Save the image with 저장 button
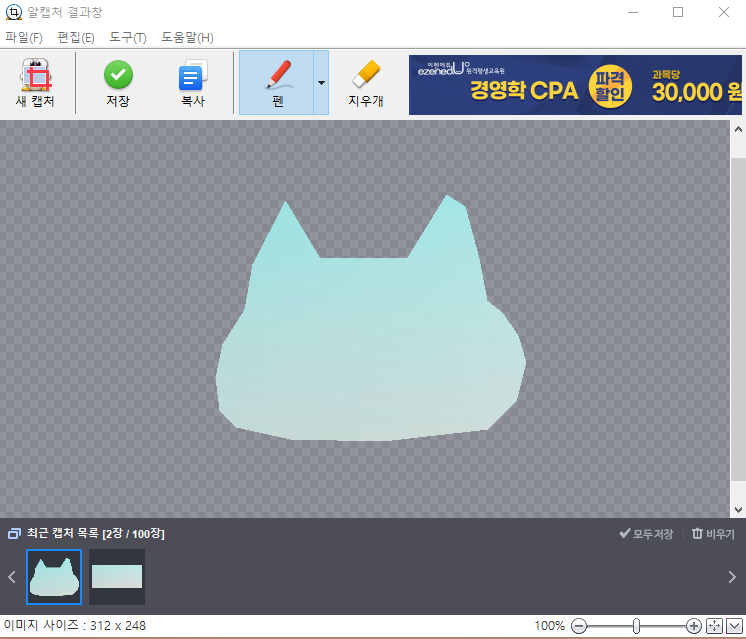Screen dimensions: 746x639 [118, 83]
